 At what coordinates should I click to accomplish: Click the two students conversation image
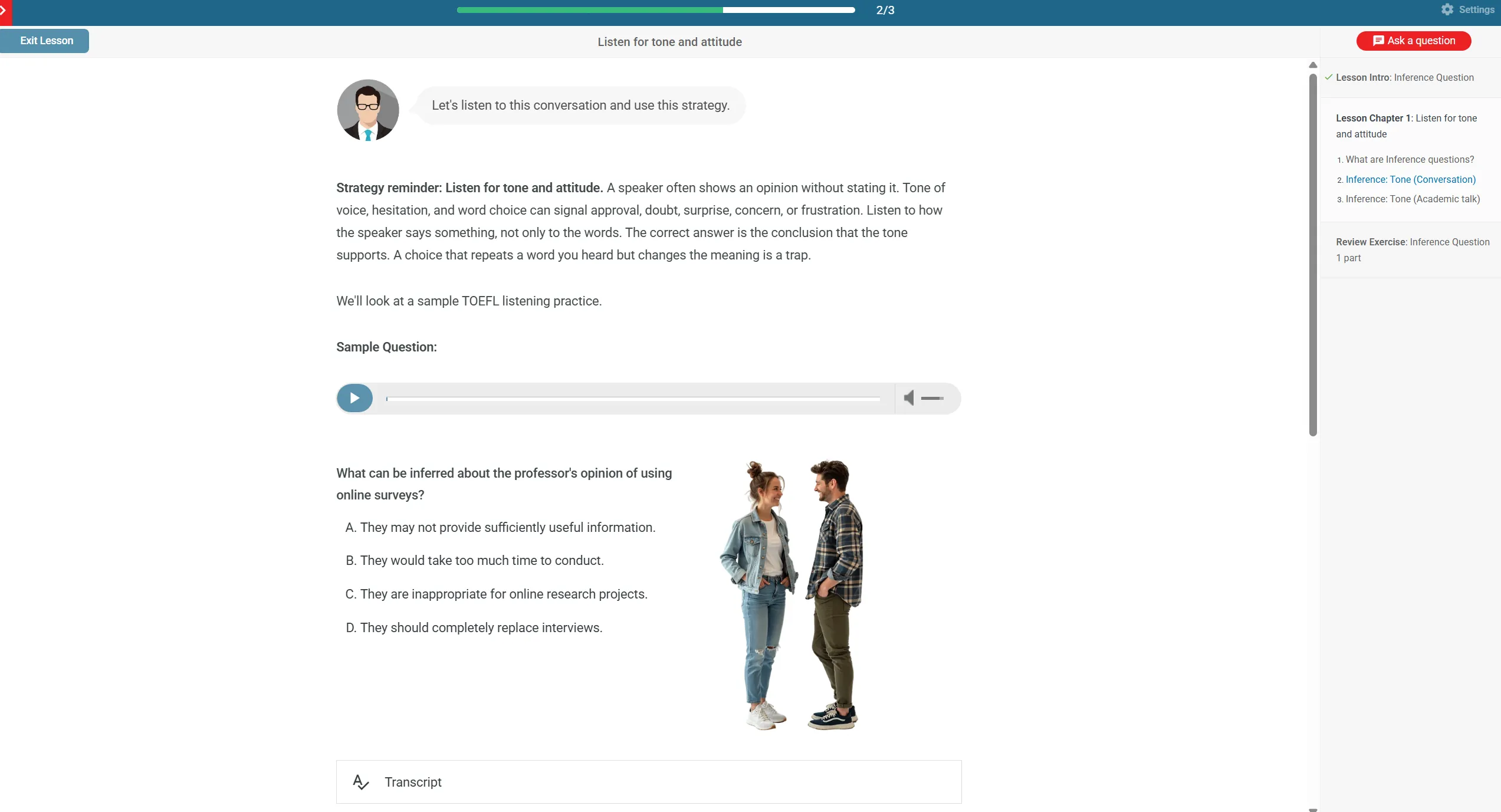(791, 594)
